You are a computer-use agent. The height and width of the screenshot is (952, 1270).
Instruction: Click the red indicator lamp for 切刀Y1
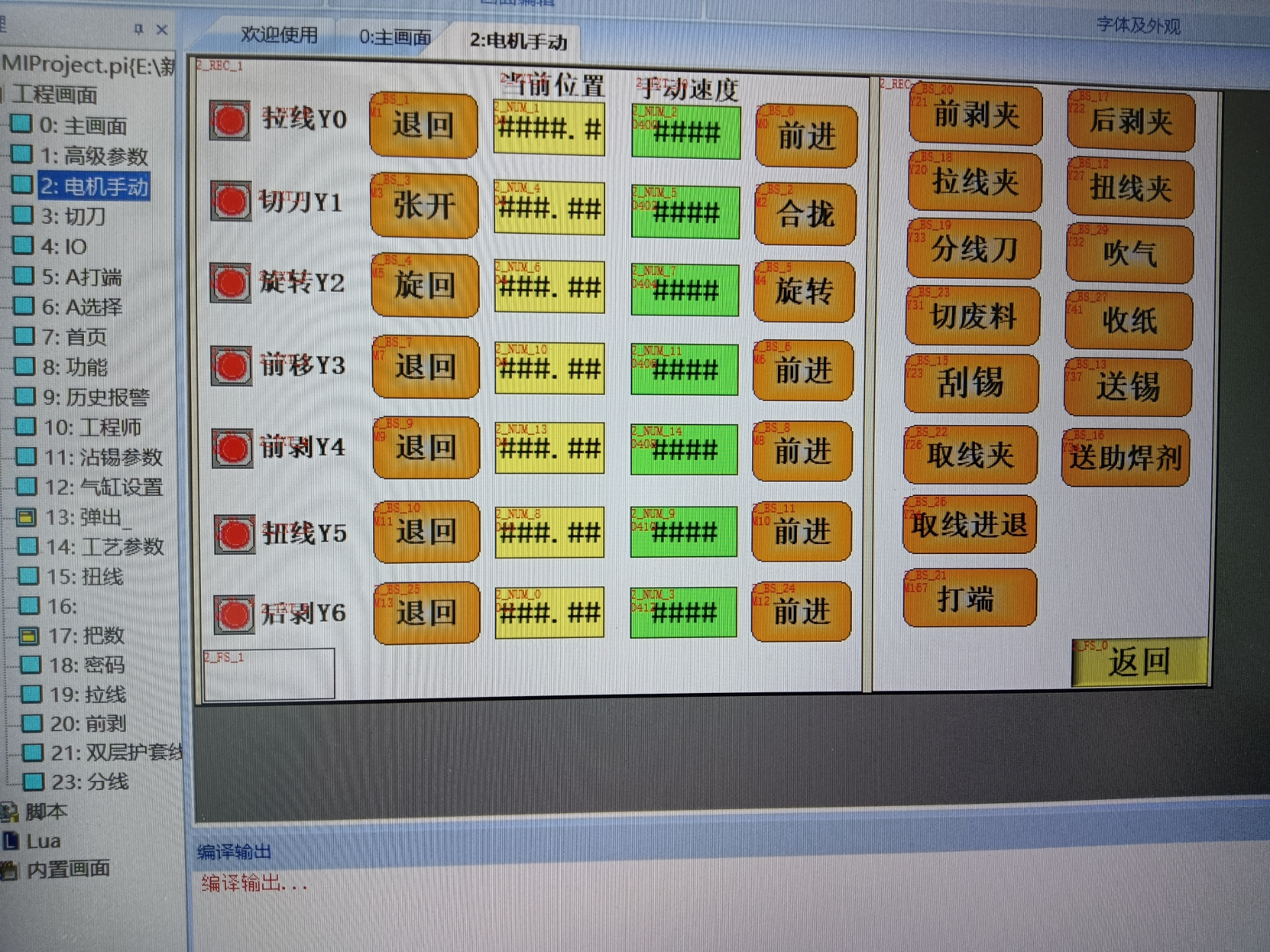[x=231, y=201]
